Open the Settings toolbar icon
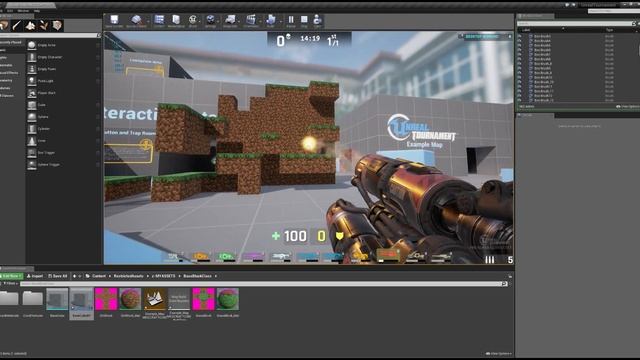Image resolution: width=640 pixels, height=360 pixels. pyautogui.click(x=210, y=20)
